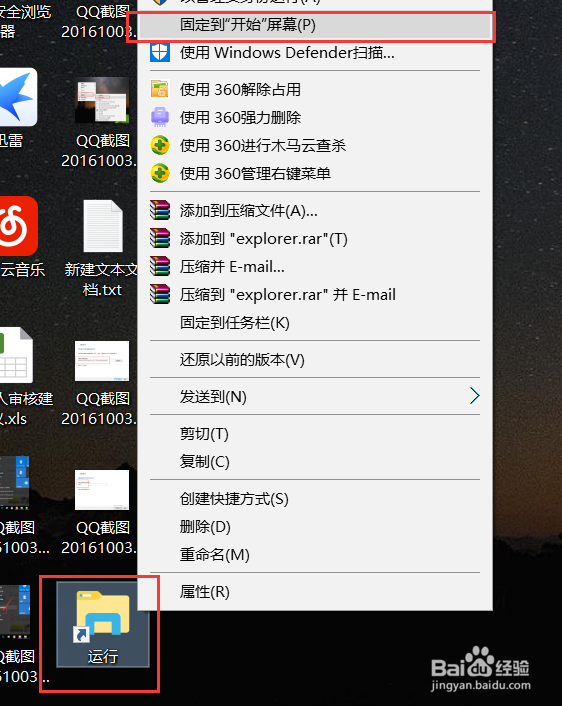Click the icon beside 360管理右键菜单
562x706 pixels.
point(160,173)
